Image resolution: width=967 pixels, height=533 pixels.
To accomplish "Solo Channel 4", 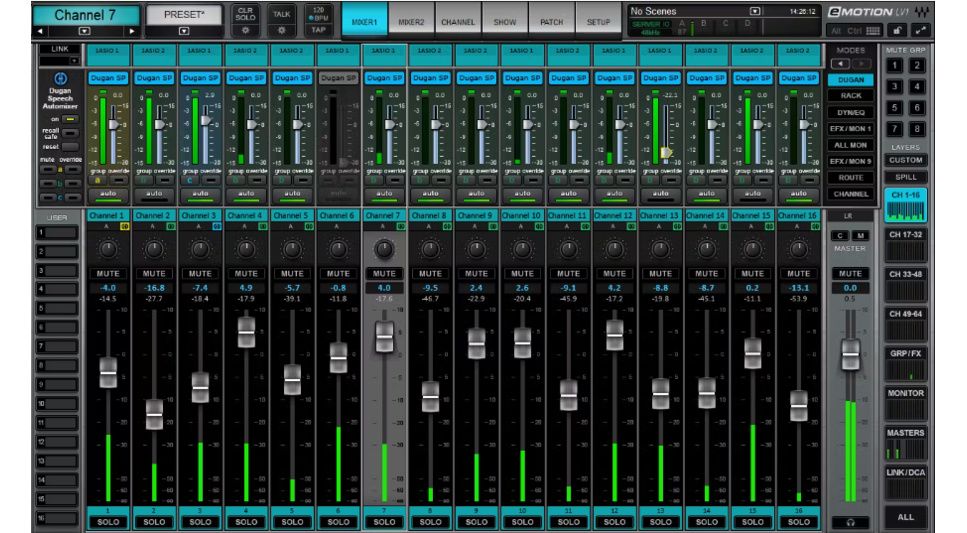I will [246, 522].
